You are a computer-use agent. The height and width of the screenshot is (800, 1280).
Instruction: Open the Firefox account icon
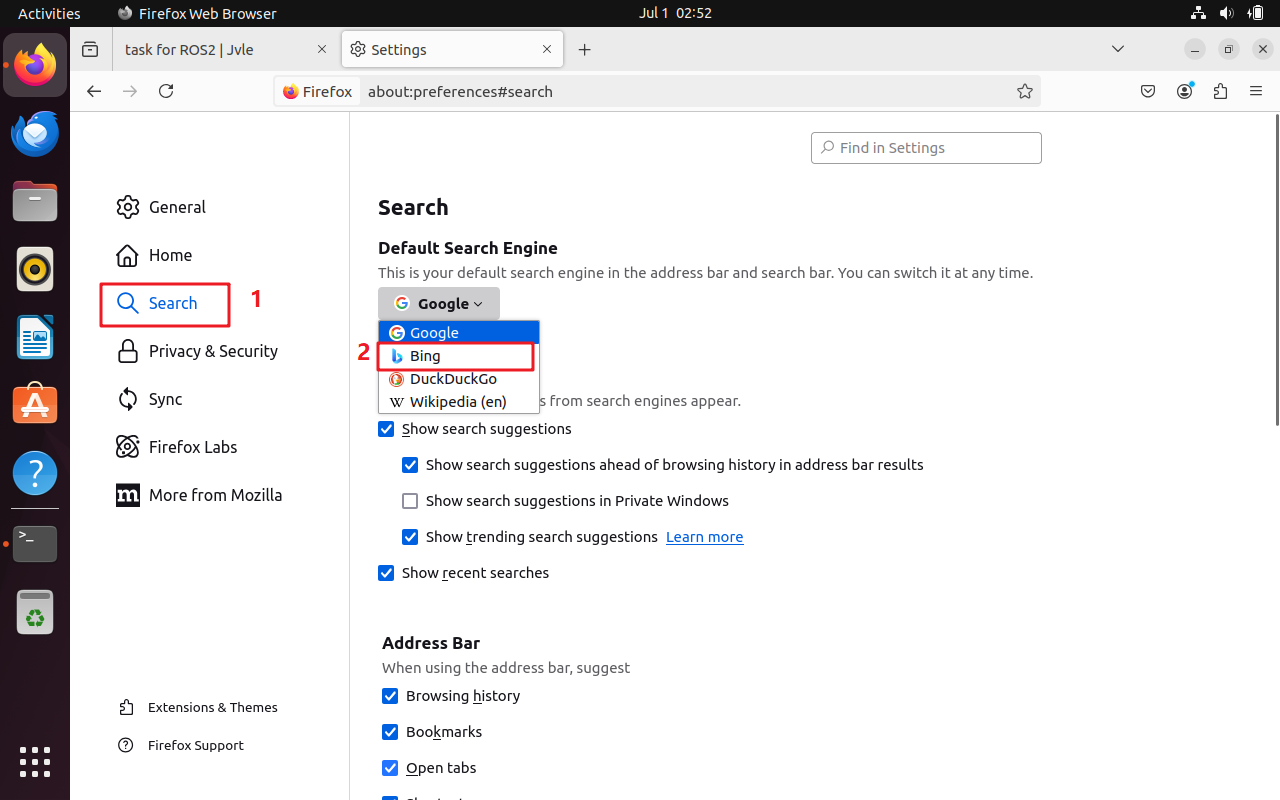(1185, 91)
